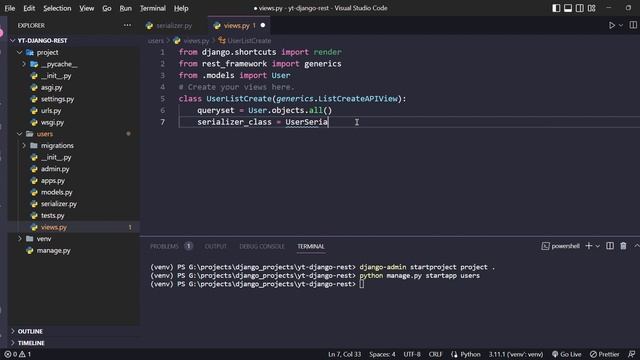Click Ln 7, Col 33 status
640x360 pixels.
344,354
